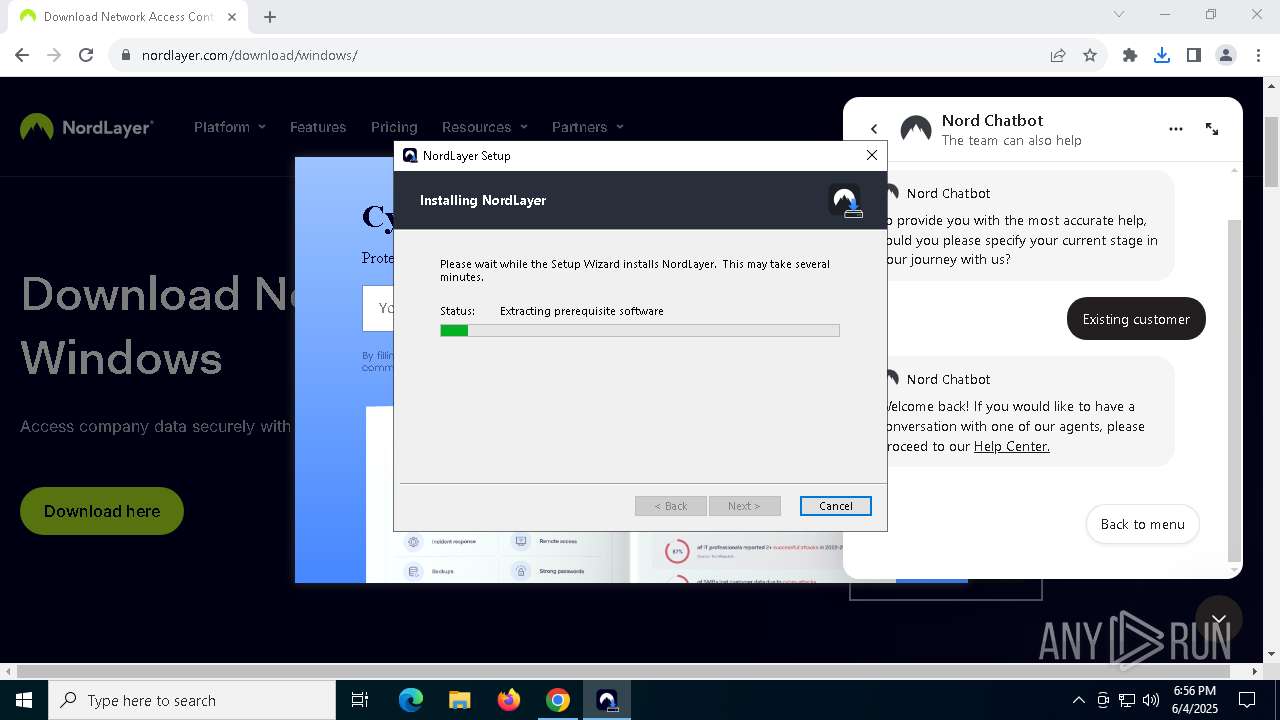Launch Firefox from taskbar

pyautogui.click(x=509, y=700)
